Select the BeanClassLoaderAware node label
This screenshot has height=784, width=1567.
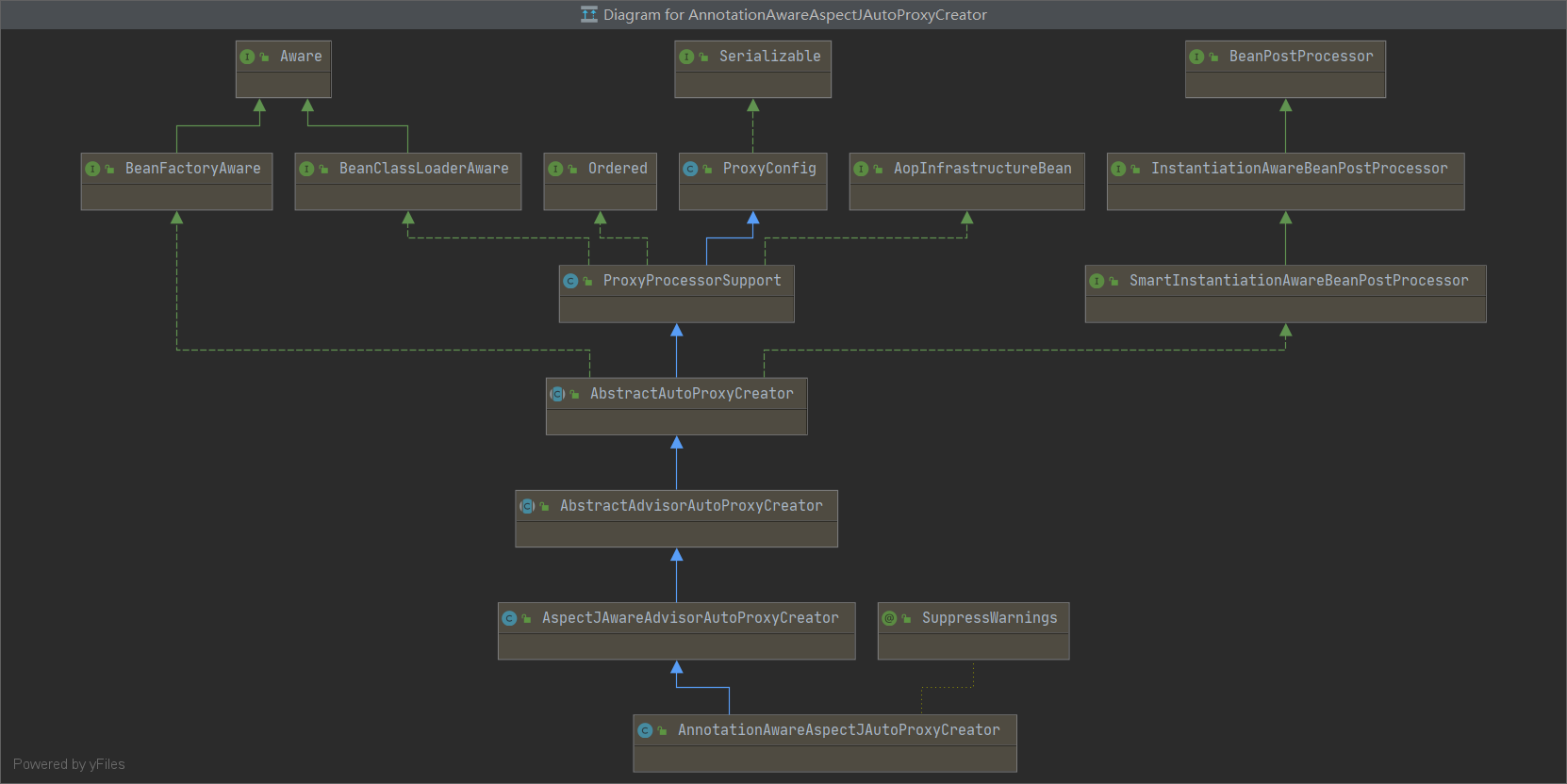(x=424, y=169)
